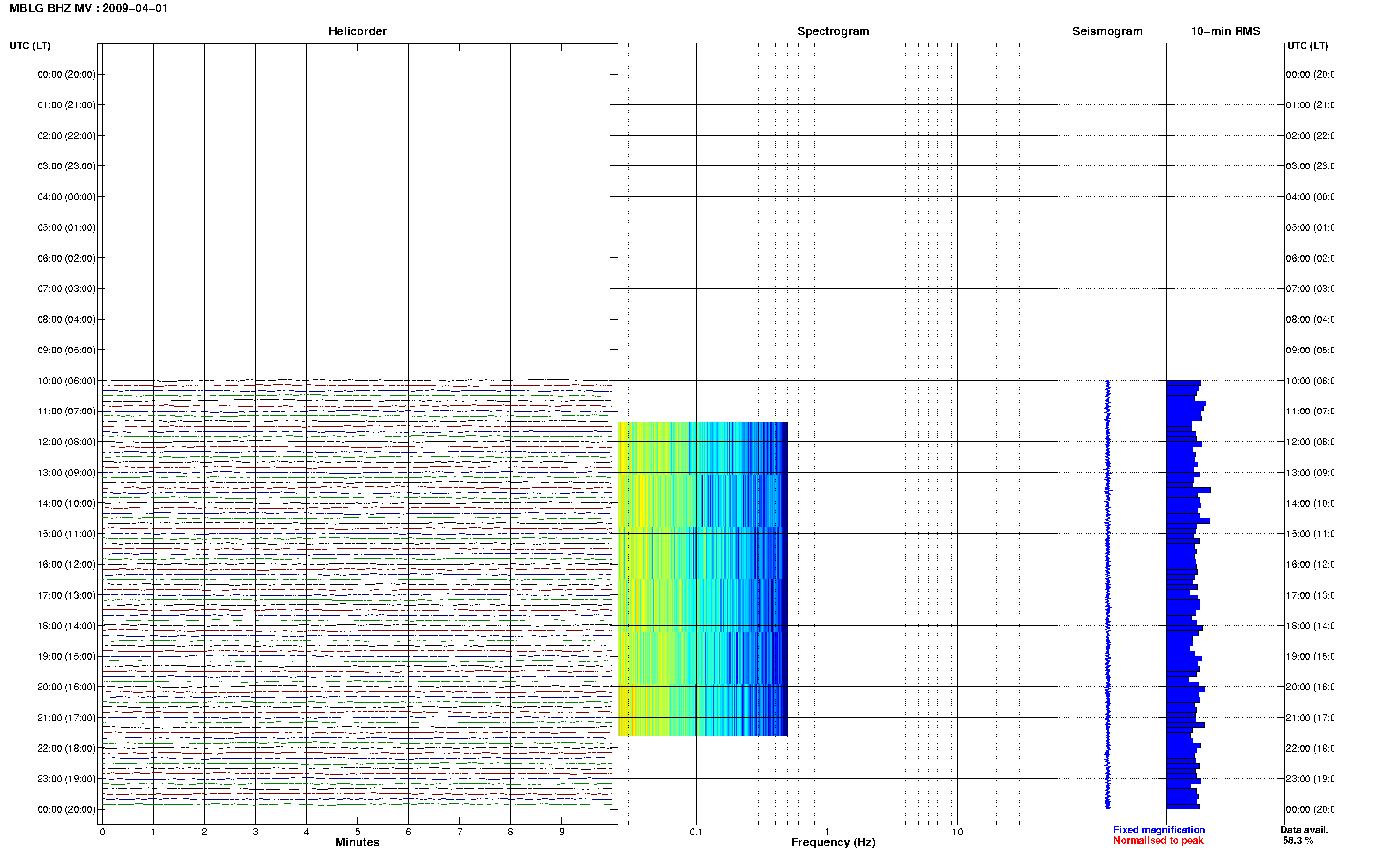The image size is (1389, 868).
Task: Click the left '15:00 (11:00)' time label
Action: [x=66, y=534]
